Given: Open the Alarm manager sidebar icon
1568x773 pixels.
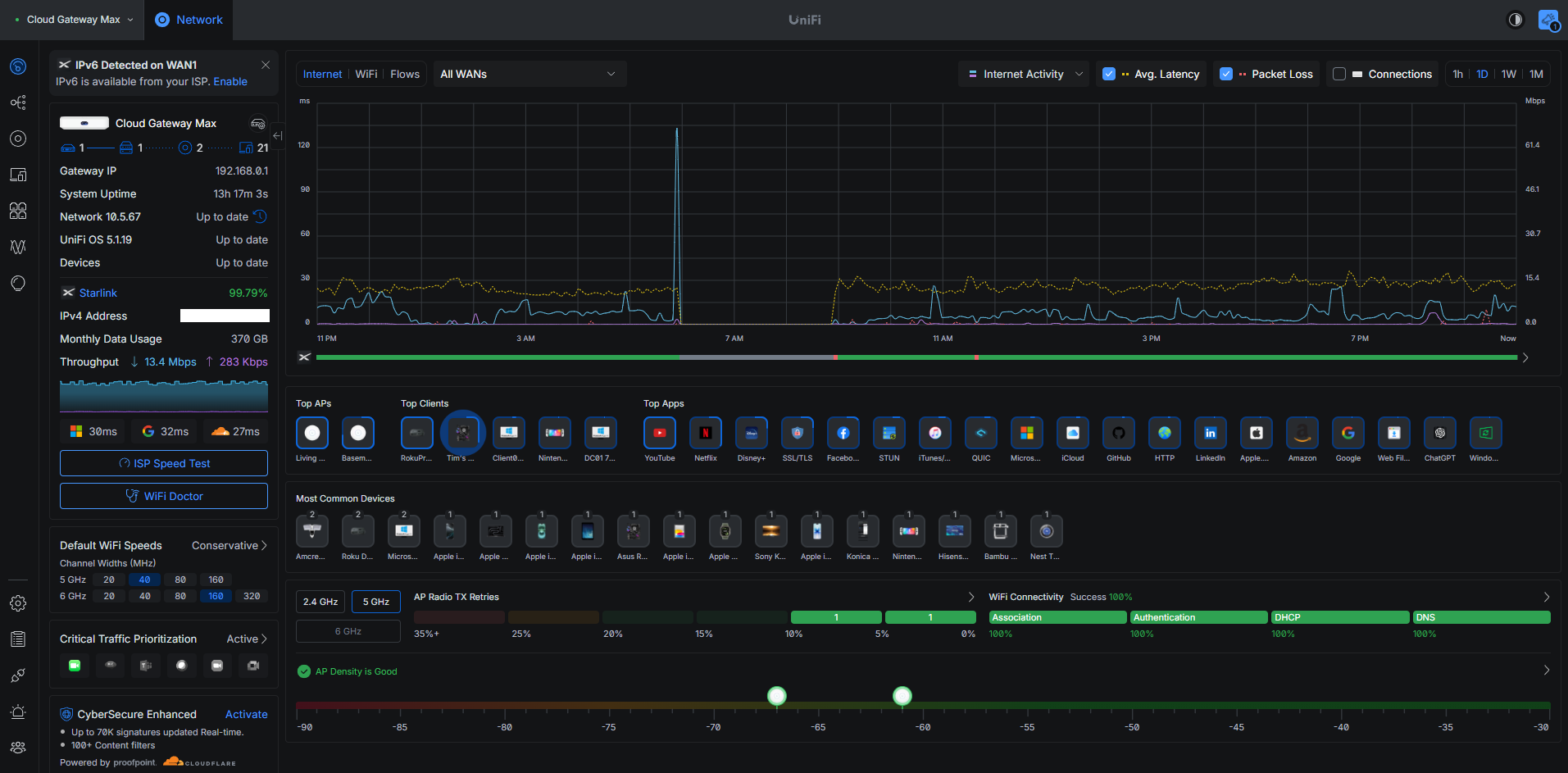Looking at the screenshot, I should [18, 712].
